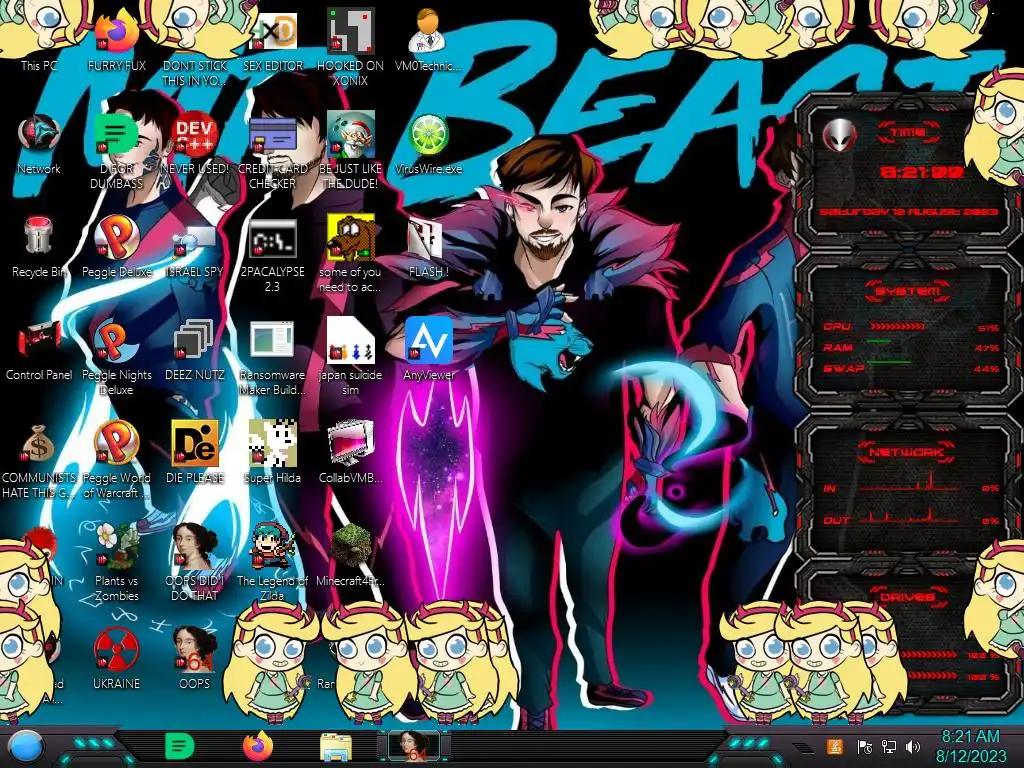Select the japan suicide sim icon
The height and width of the screenshot is (768, 1024).
point(351,357)
